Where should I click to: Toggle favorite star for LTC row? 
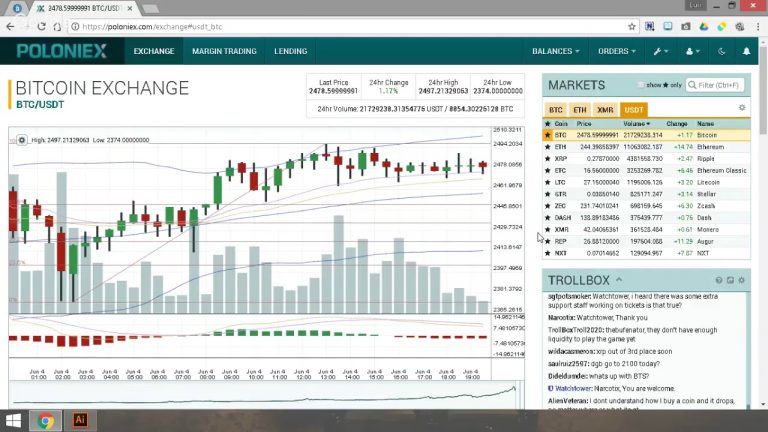pyautogui.click(x=548, y=182)
